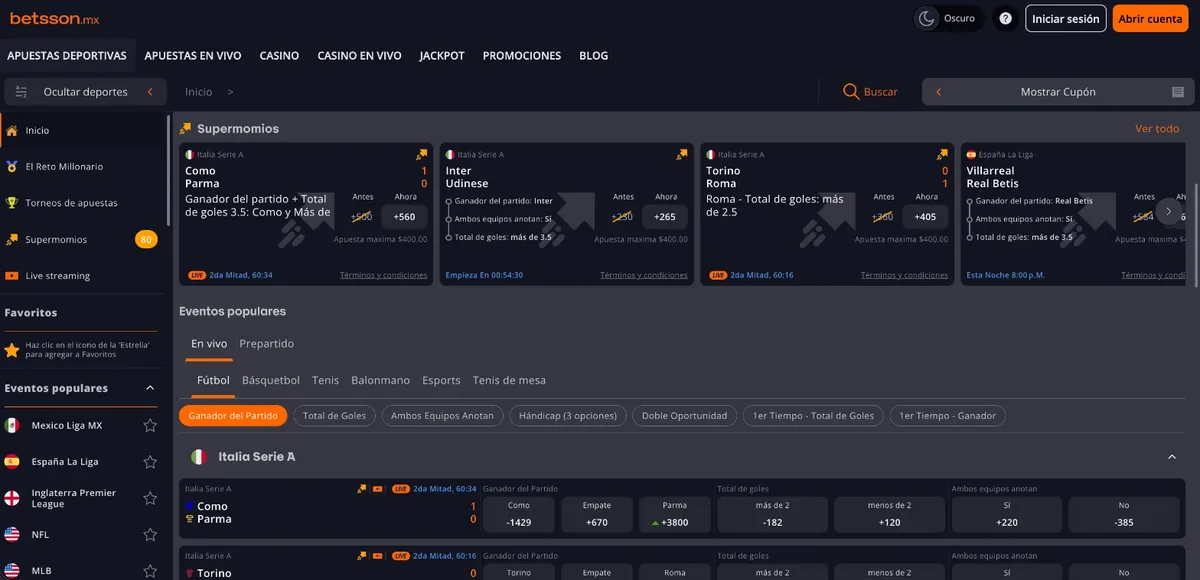1200x580 pixels.
Task: Select Tenis de mesa sport tab
Action: (509, 381)
